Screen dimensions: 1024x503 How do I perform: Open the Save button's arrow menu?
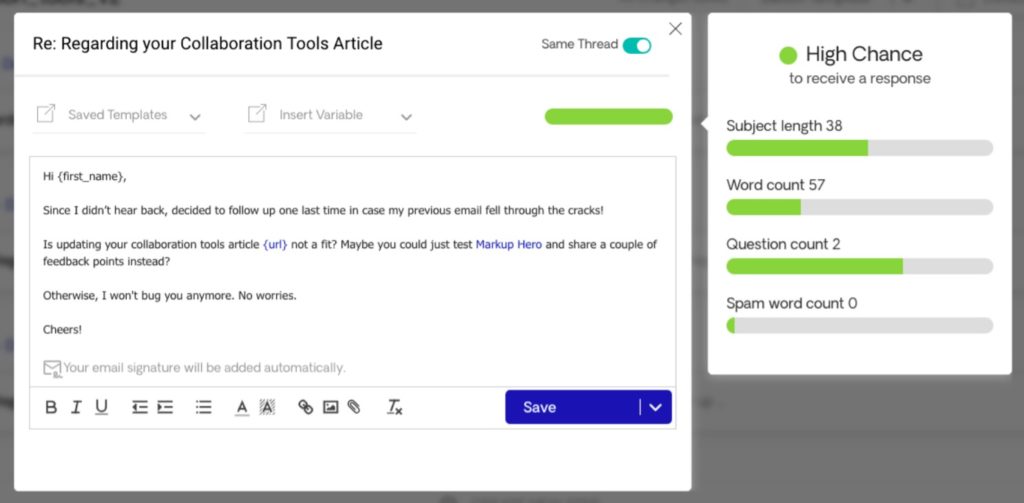pyautogui.click(x=656, y=407)
